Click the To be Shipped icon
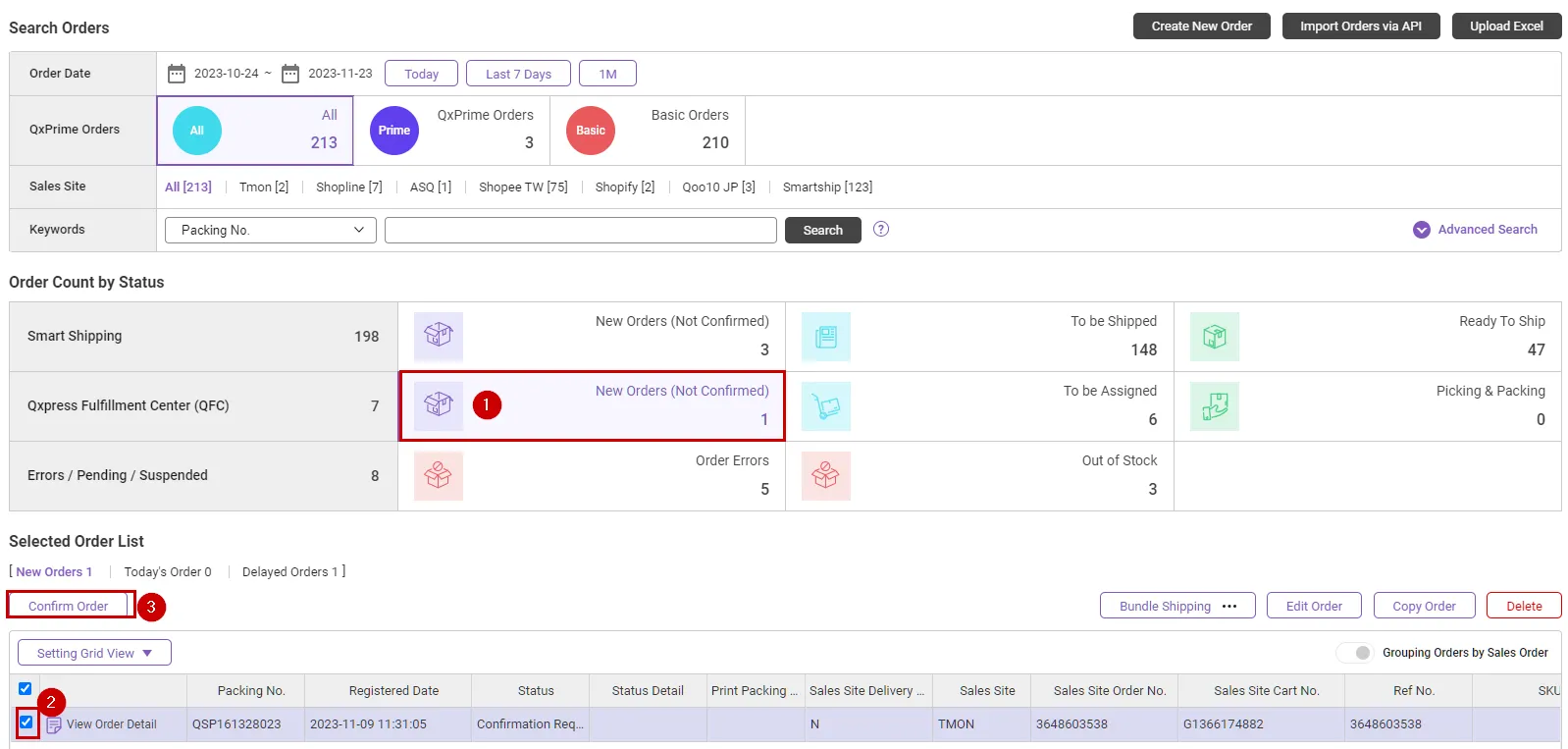1568x749 pixels. [x=826, y=337]
